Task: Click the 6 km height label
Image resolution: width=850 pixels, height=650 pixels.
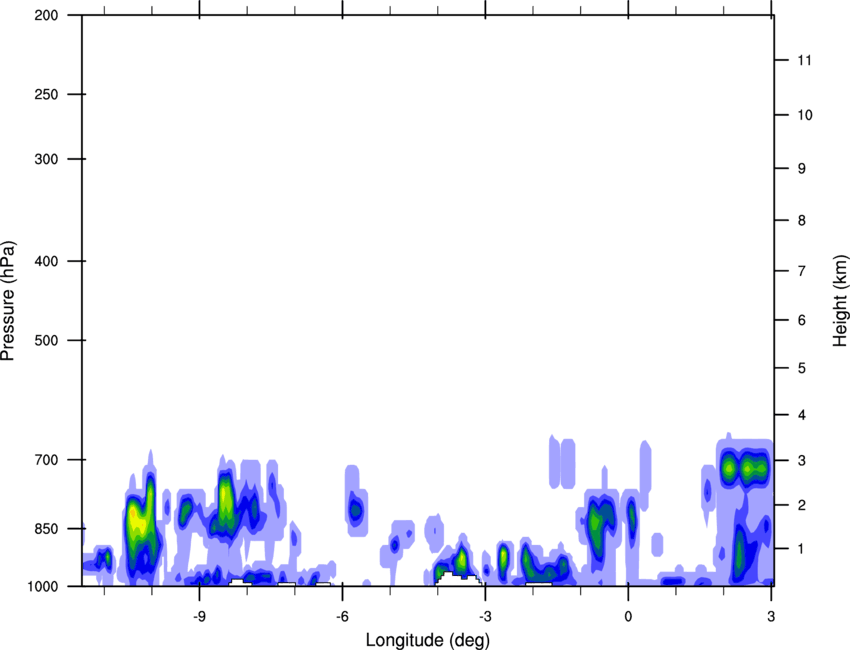Action: pyautogui.click(x=802, y=320)
